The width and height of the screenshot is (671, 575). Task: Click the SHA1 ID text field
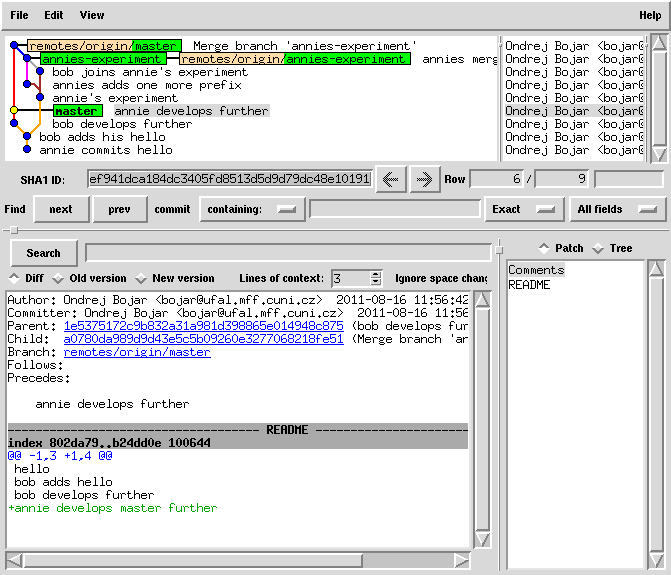[229, 180]
